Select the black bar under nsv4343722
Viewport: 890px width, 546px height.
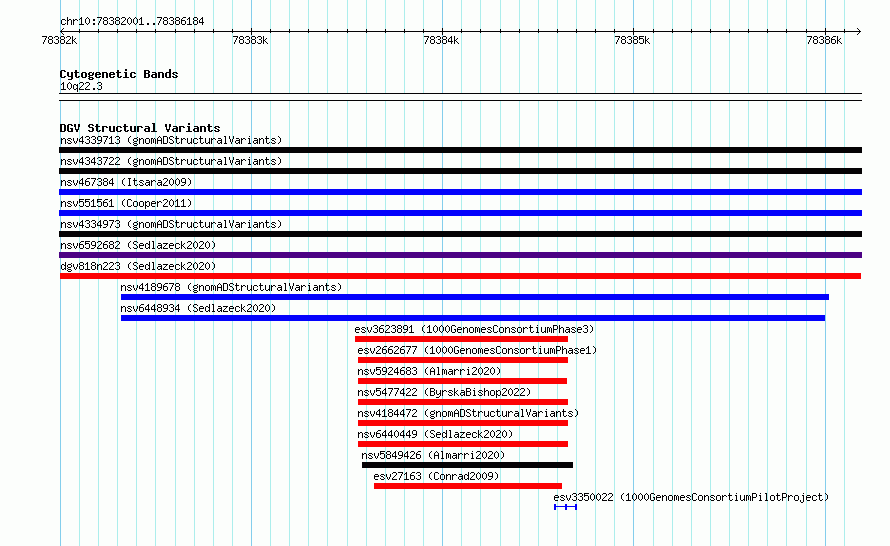tap(460, 171)
